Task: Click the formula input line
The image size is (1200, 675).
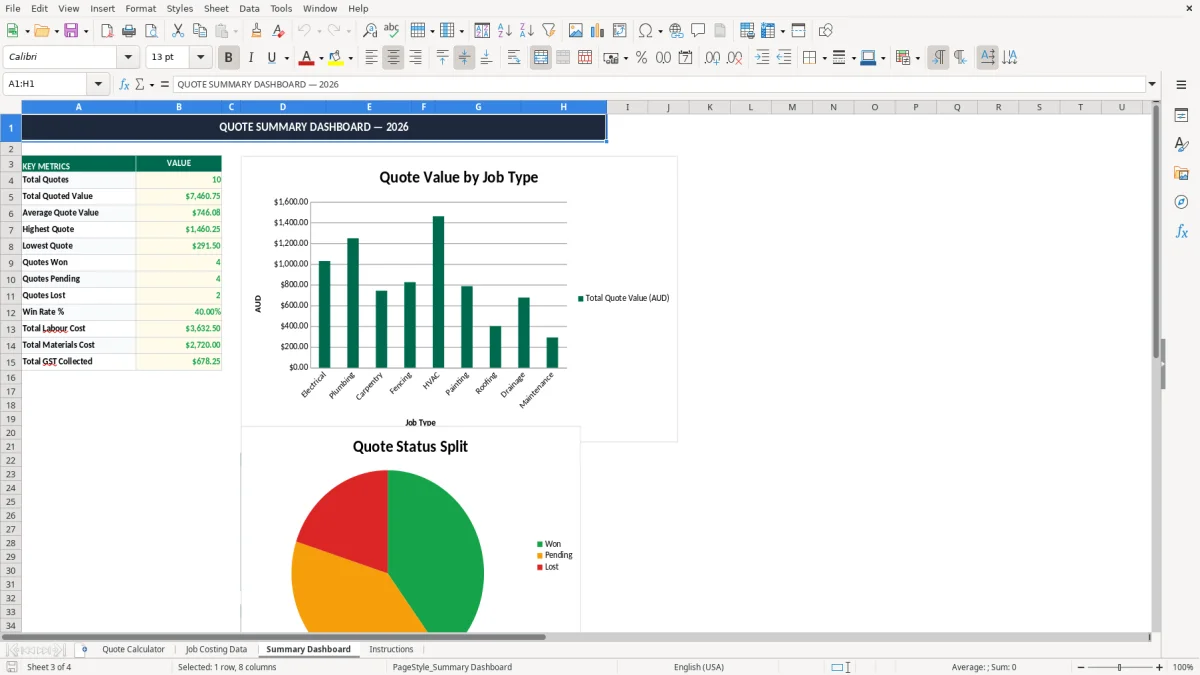Action: (659, 85)
